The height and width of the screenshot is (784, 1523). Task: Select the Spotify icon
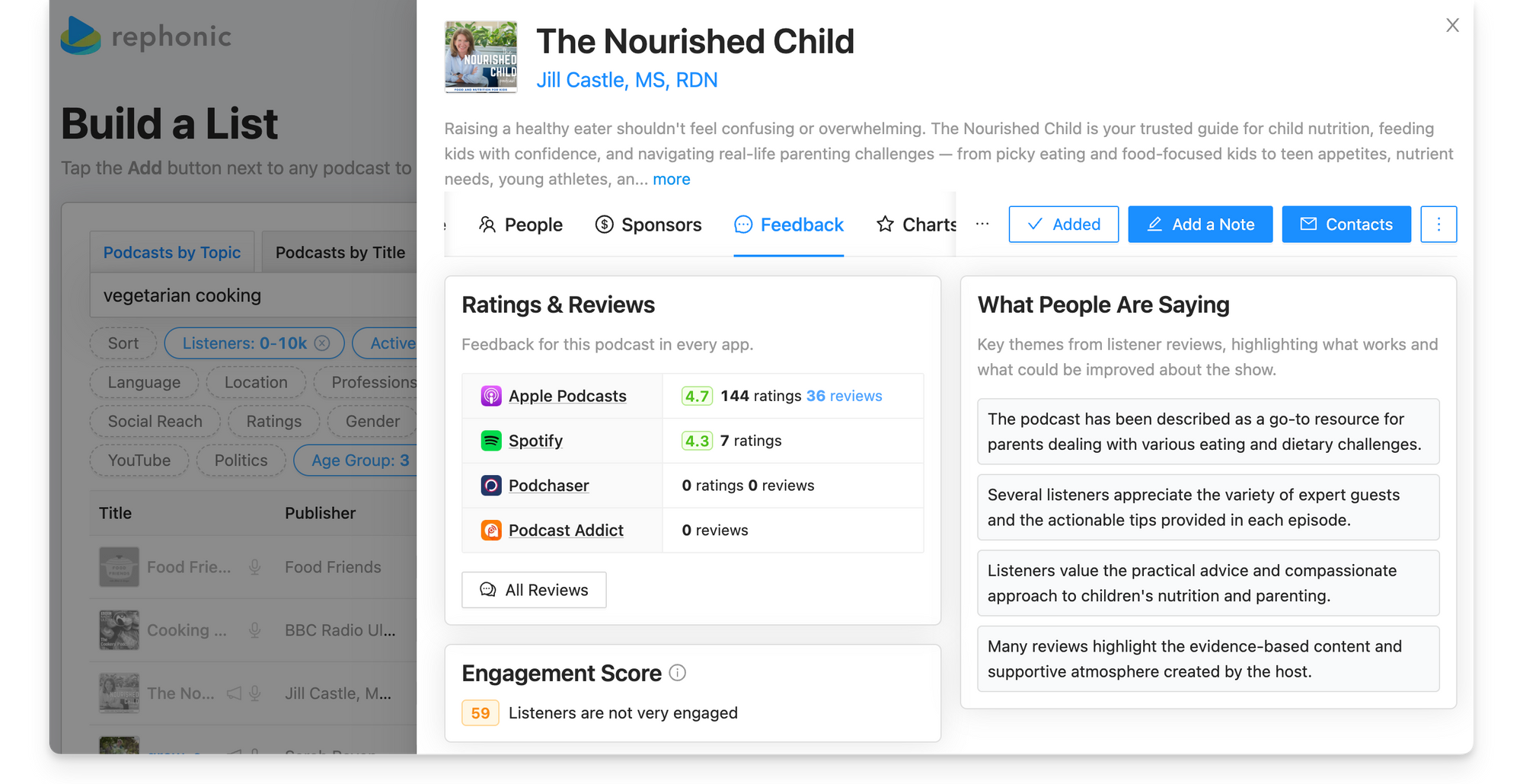tap(490, 441)
